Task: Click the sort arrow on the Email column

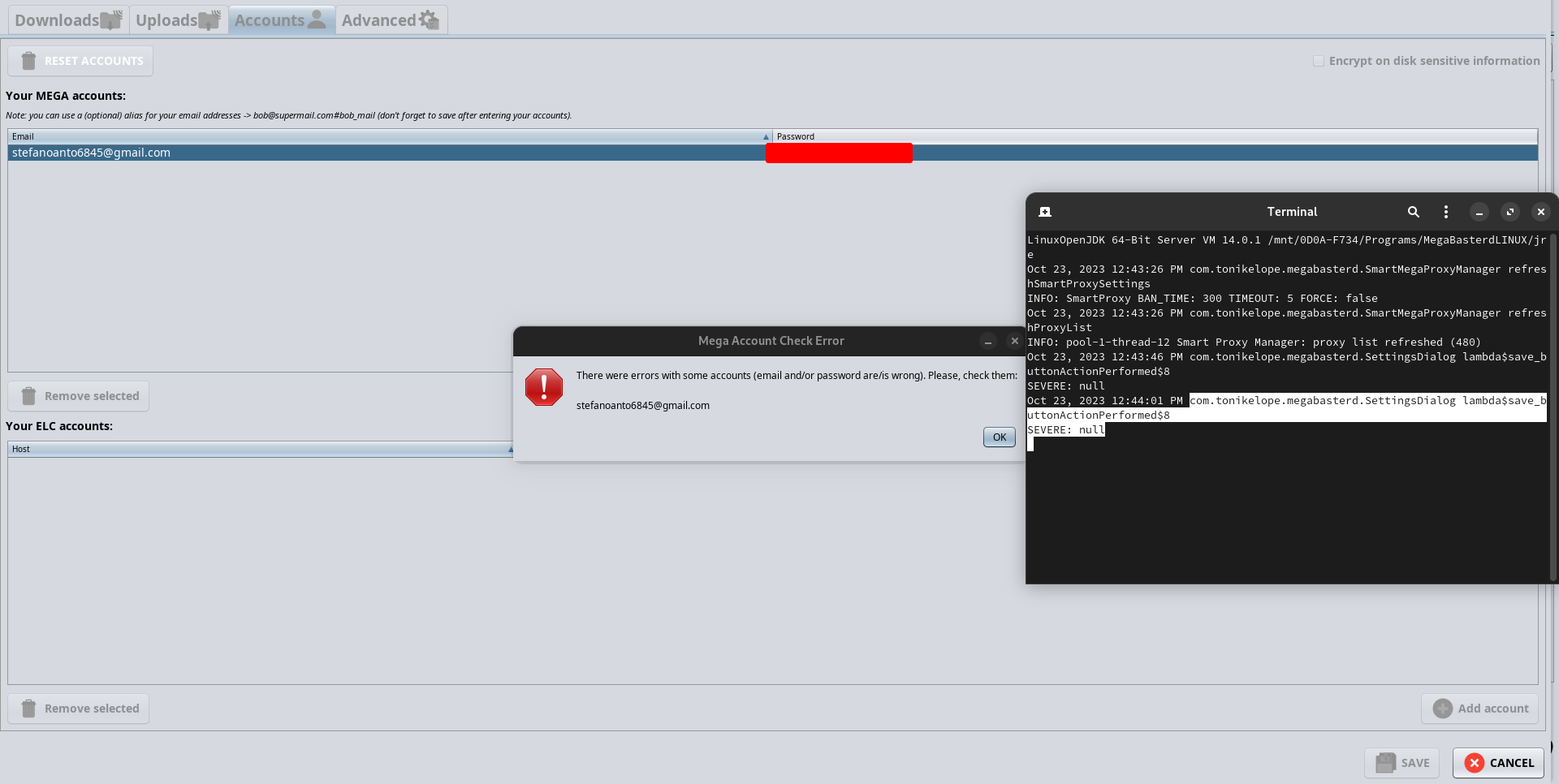Action: coord(764,136)
